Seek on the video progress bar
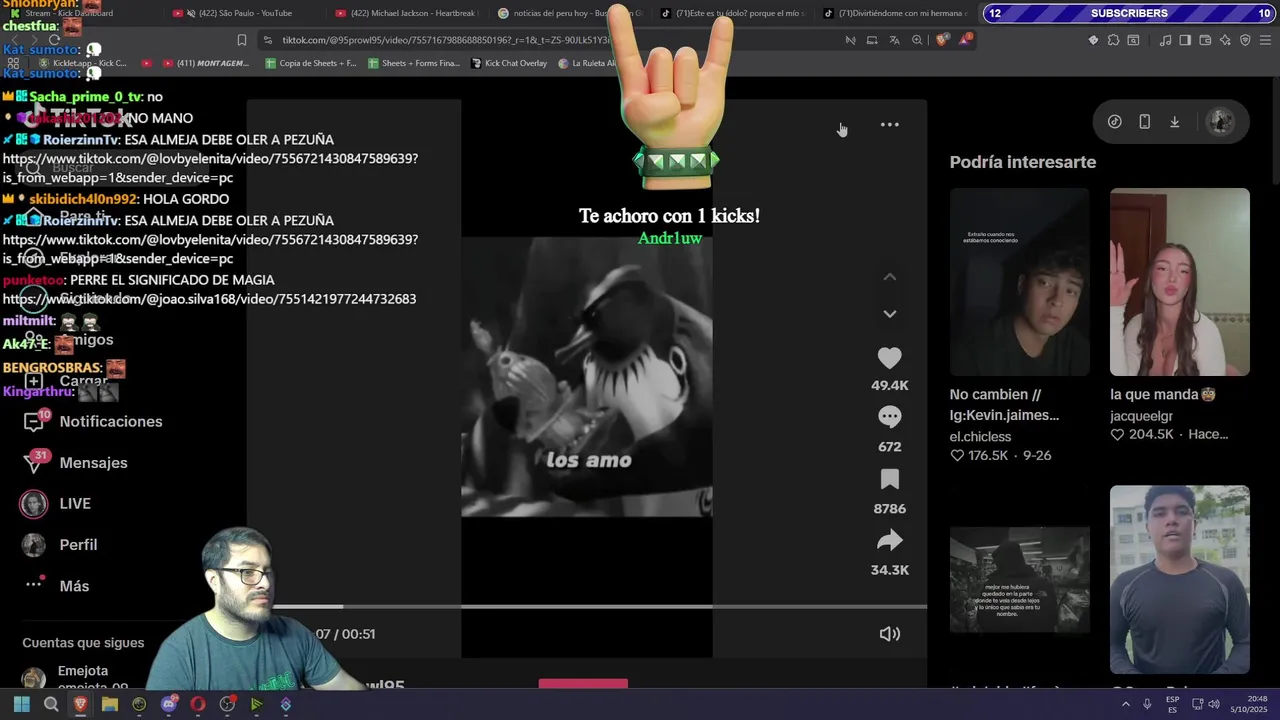Screen dimensions: 1280x720 click(598, 606)
